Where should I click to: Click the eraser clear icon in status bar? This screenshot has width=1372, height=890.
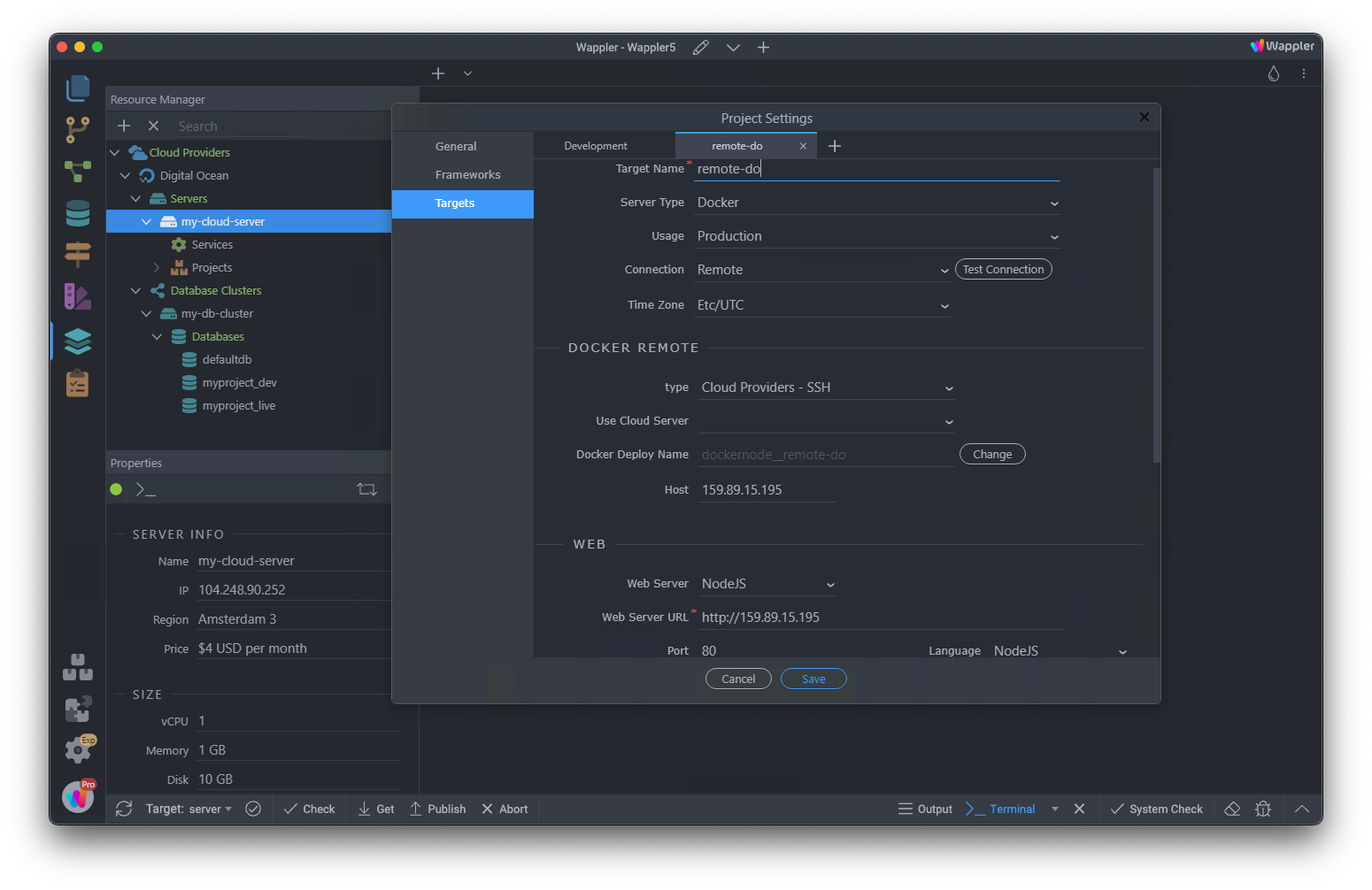(1232, 809)
